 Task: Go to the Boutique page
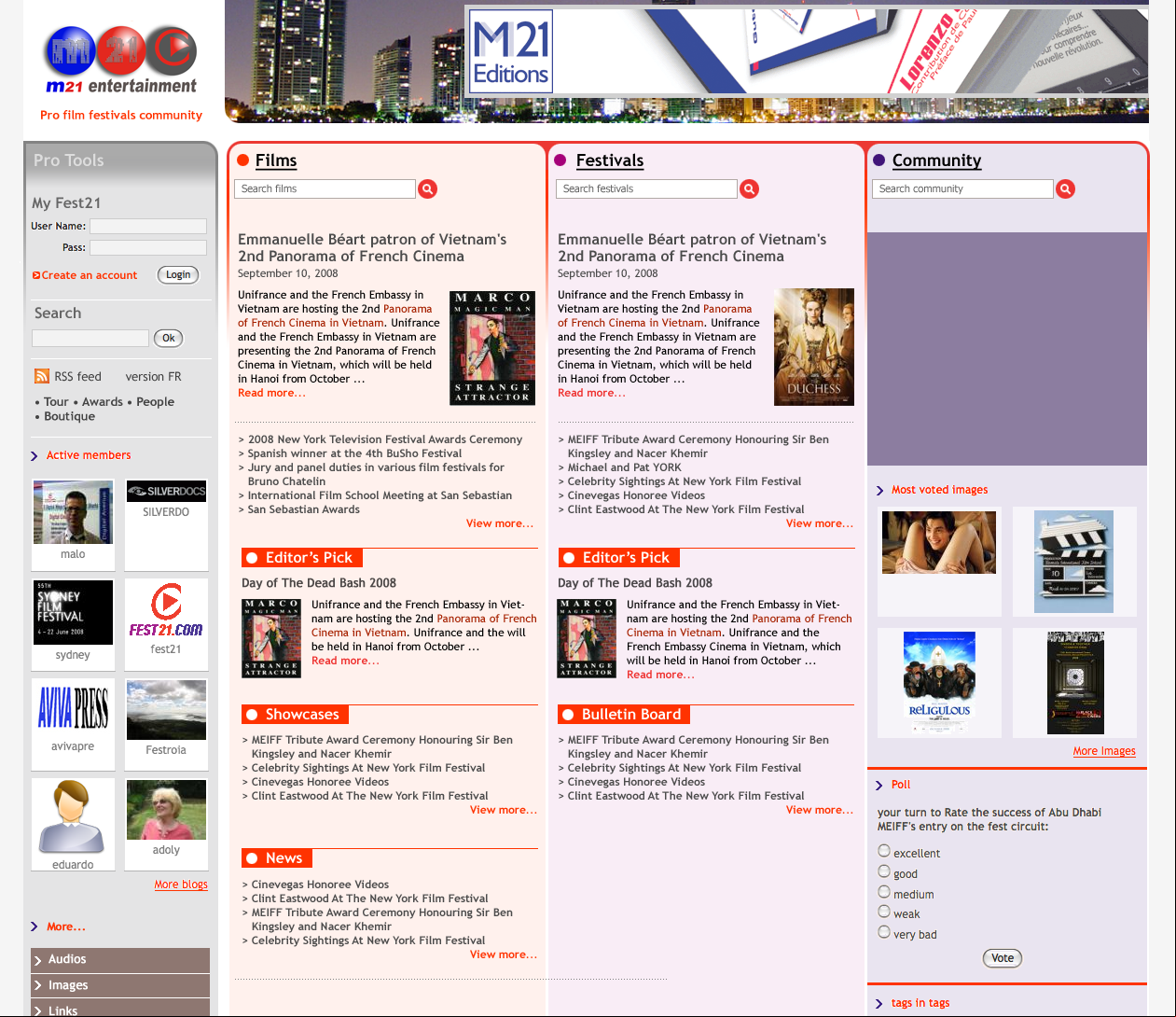[70, 417]
